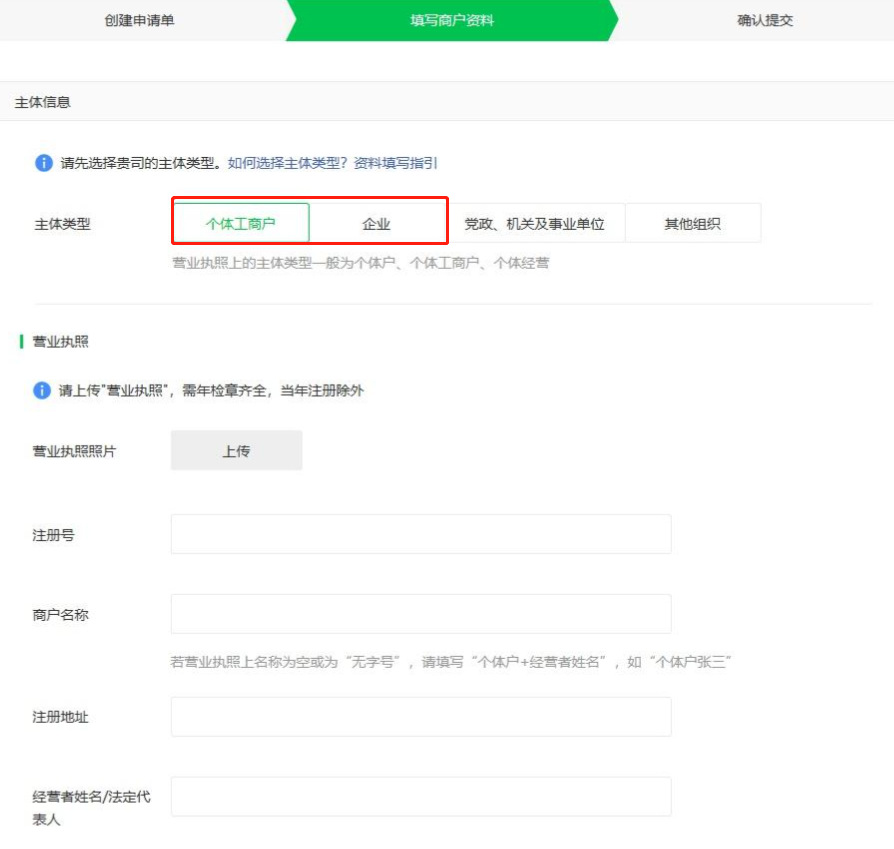
Task: Open the 资料填写指引 link
Action: click(x=395, y=163)
